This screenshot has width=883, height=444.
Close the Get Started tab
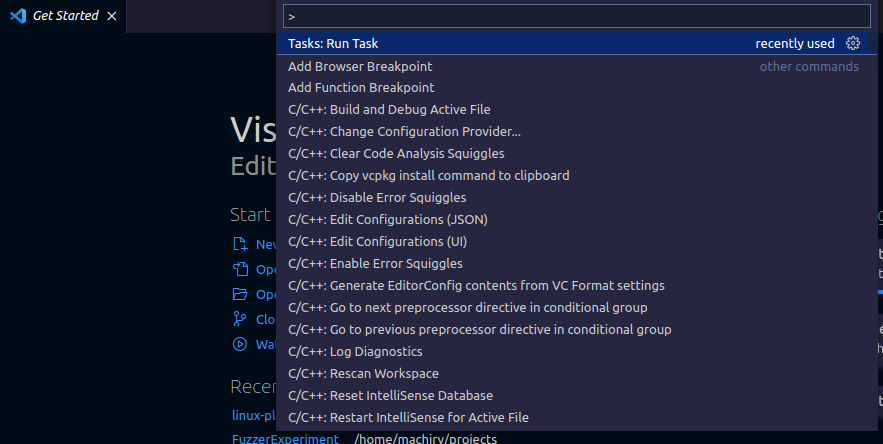coord(112,16)
